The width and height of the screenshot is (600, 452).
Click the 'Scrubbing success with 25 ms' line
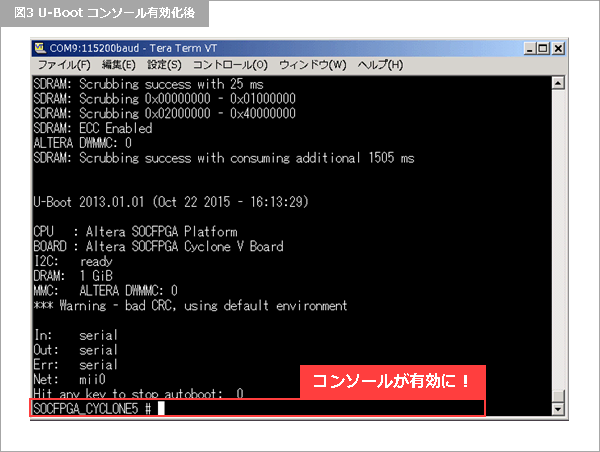(x=148, y=84)
